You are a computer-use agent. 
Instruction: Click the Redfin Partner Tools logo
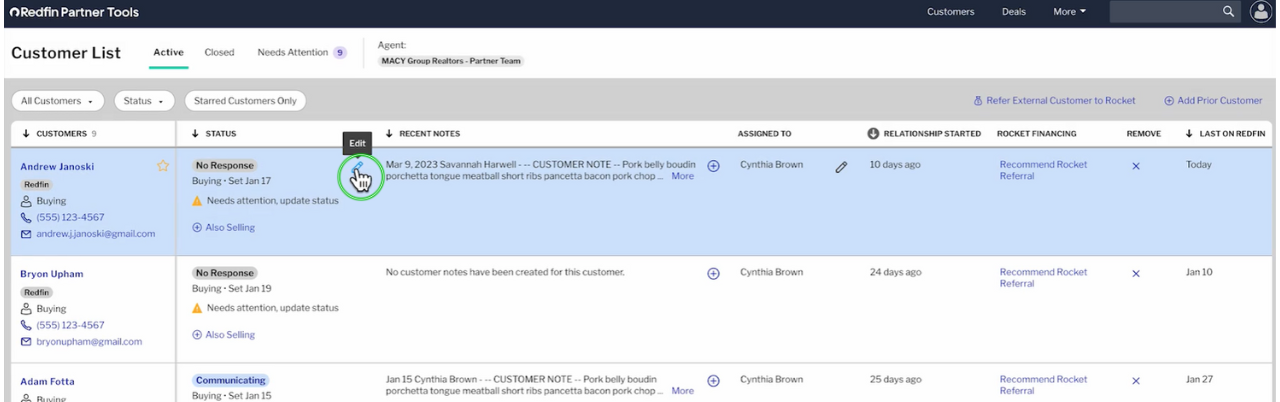point(75,12)
